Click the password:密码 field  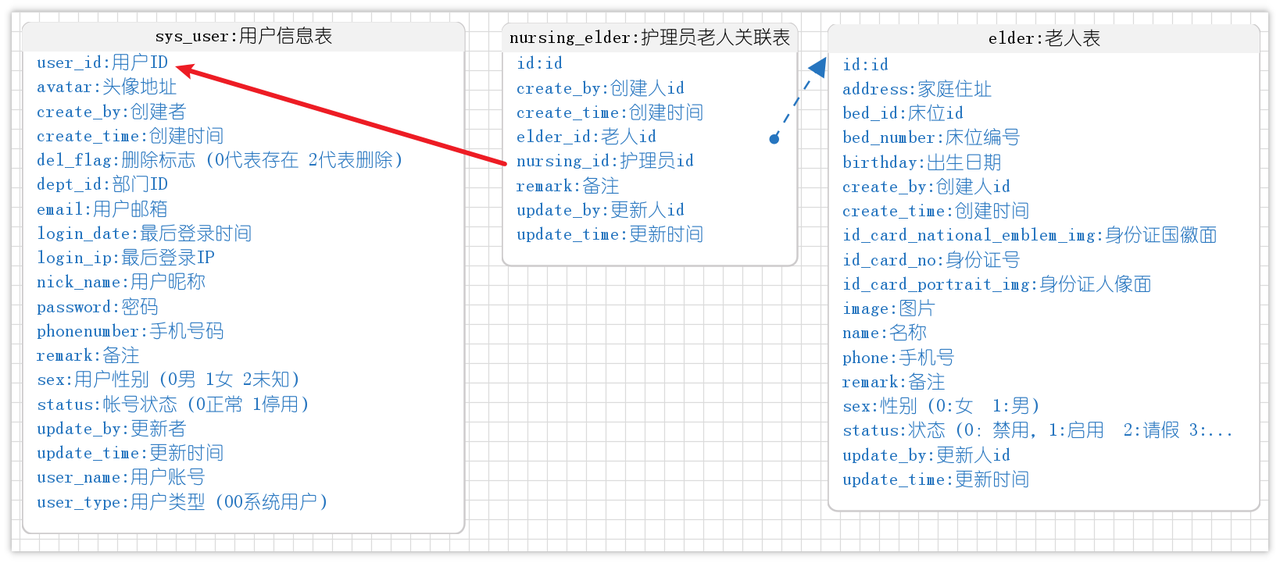point(97,307)
